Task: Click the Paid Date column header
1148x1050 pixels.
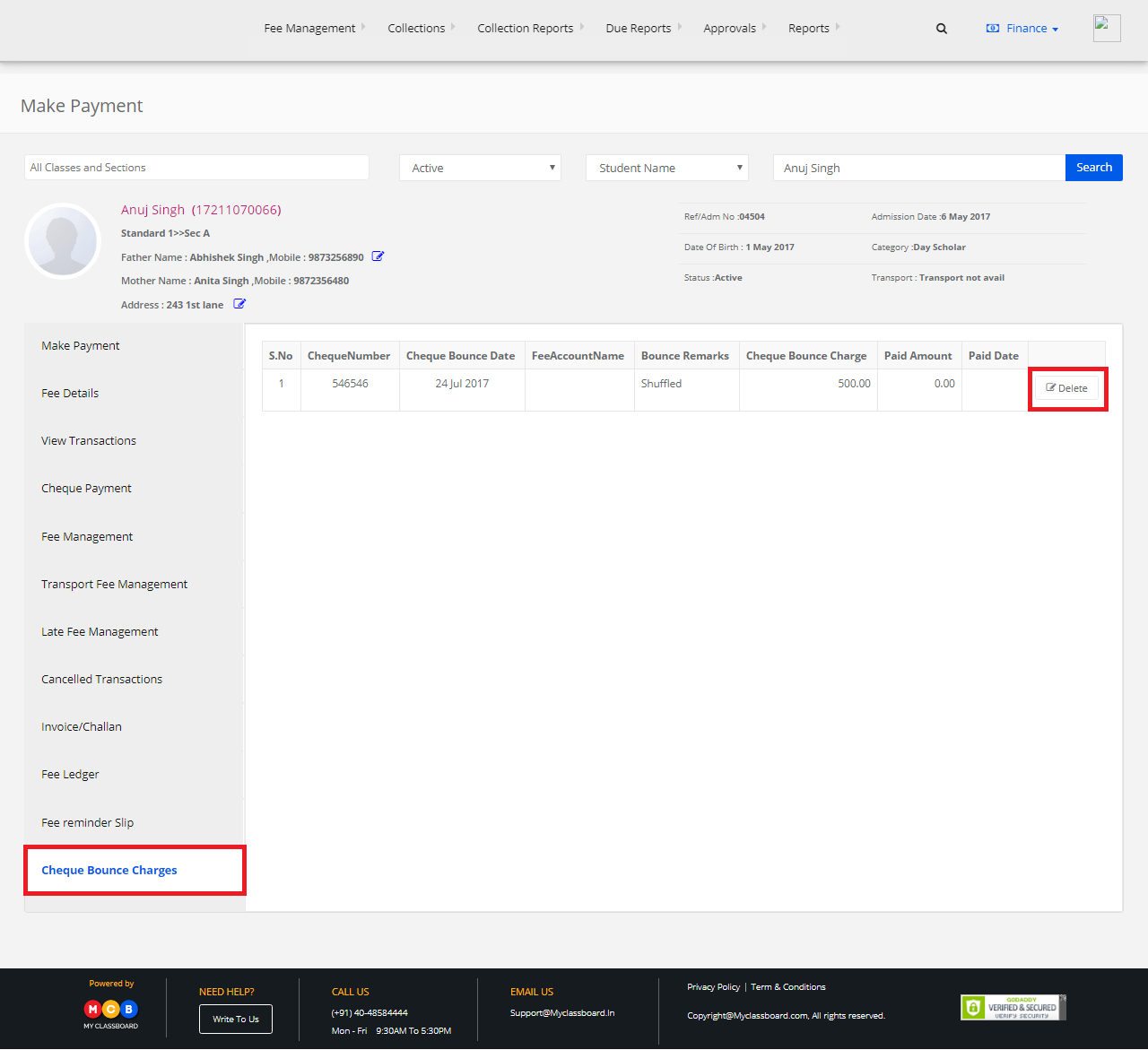Action: point(994,356)
